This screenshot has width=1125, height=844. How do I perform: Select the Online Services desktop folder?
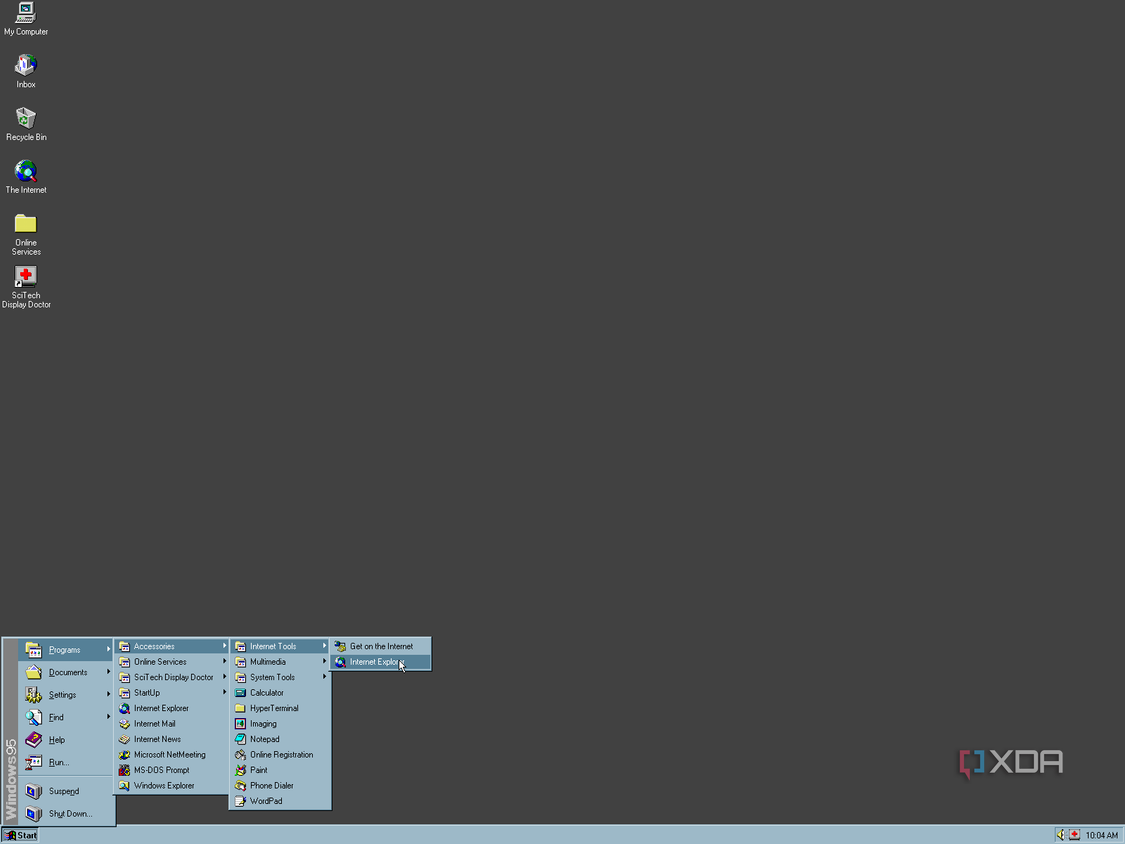(x=26, y=234)
